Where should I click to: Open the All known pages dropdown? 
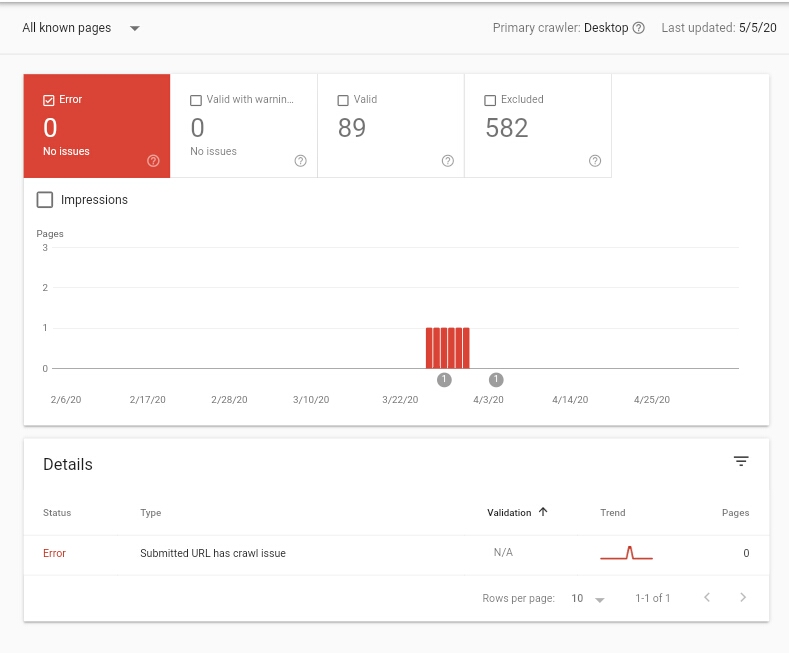pyautogui.click(x=81, y=28)
